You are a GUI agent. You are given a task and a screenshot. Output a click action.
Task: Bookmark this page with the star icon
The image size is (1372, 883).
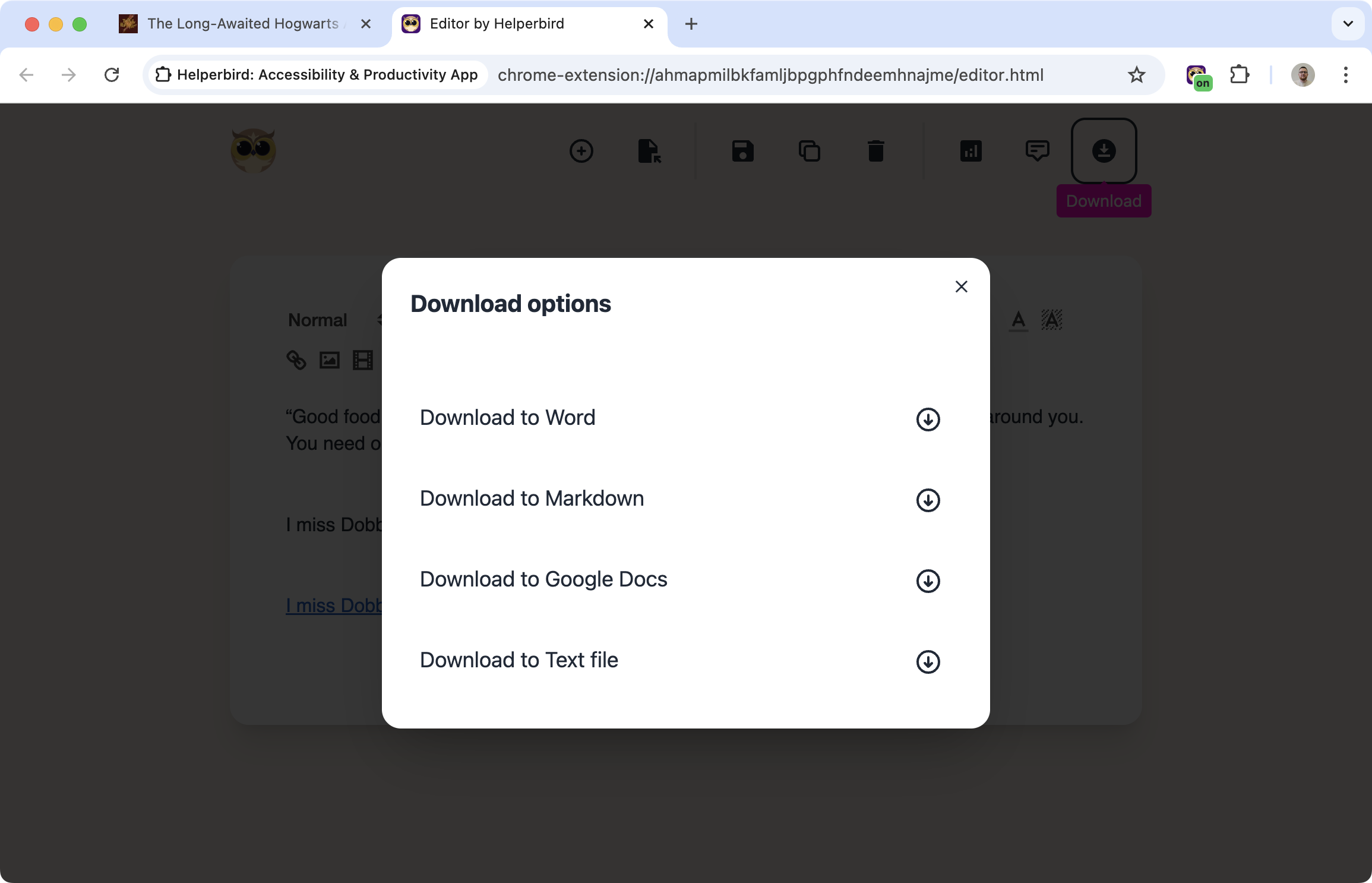coord(1136,75)
